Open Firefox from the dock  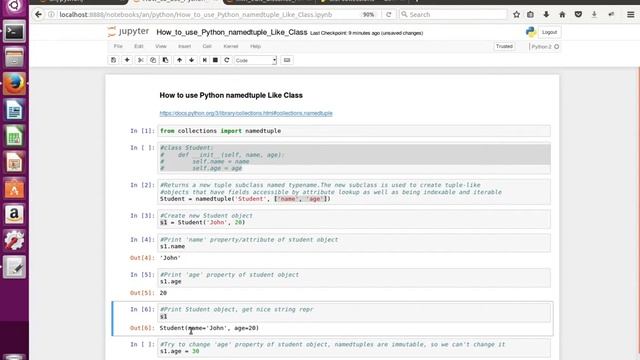click(14, 84)
